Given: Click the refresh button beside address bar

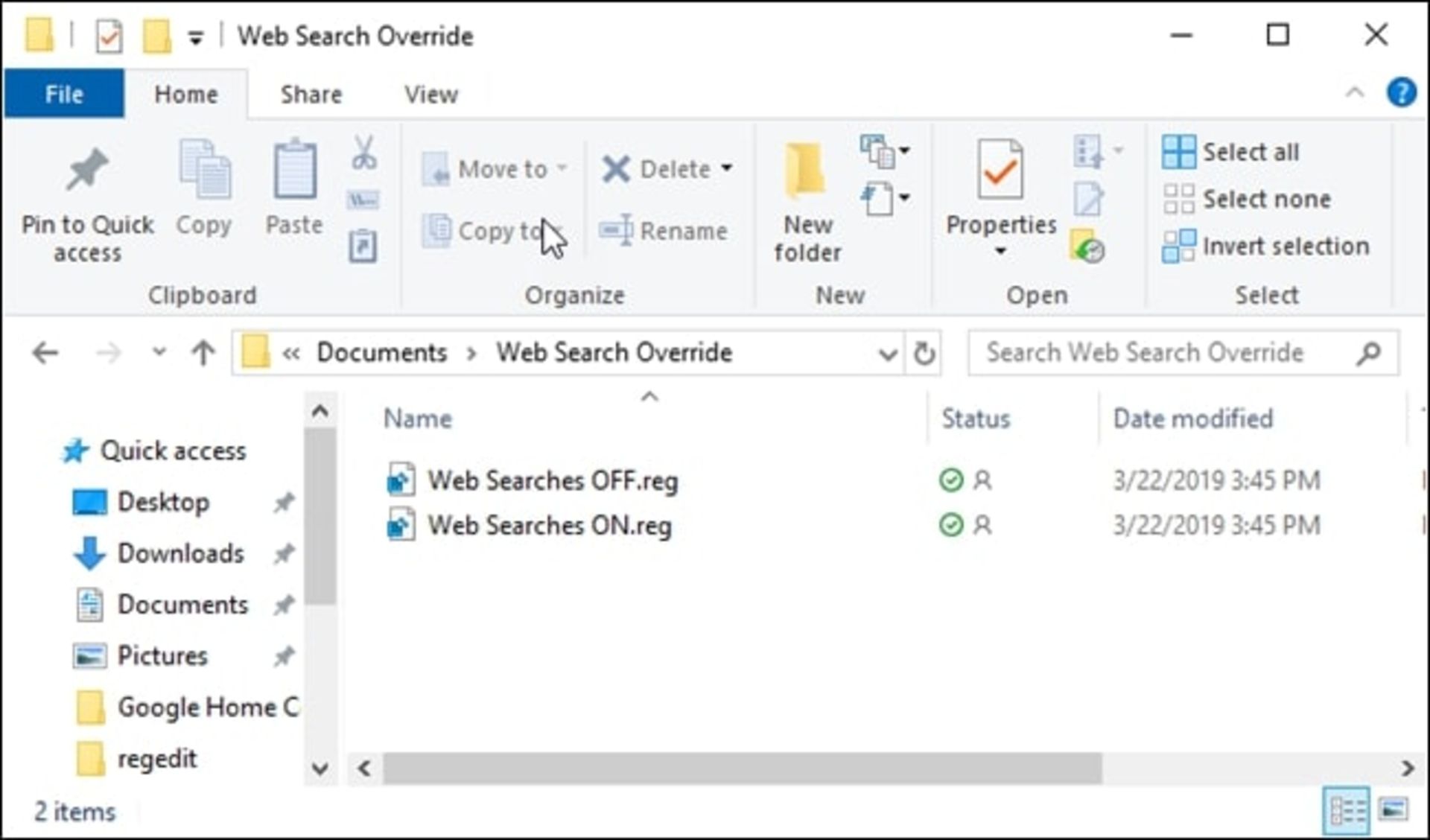Looking at the screenshot, I should [924, 353].
